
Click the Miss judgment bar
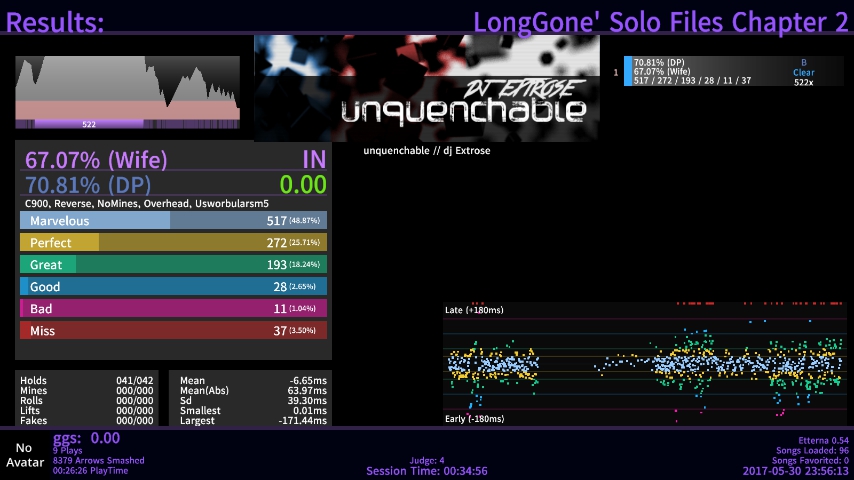[x=173, y=331]
